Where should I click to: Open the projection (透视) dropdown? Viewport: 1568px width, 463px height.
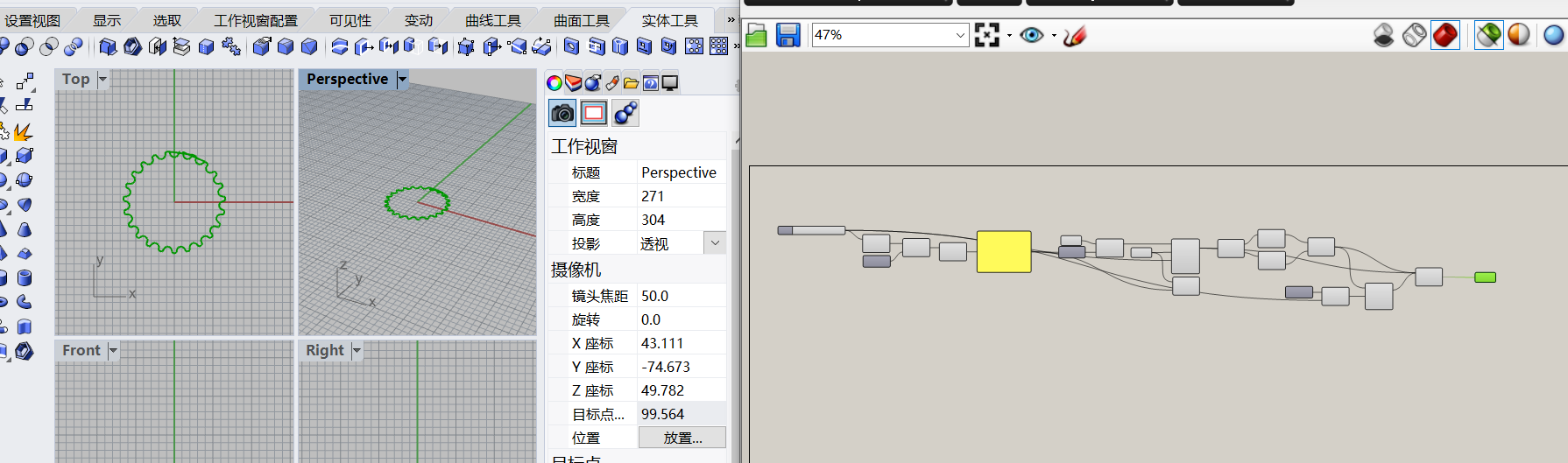715,243
